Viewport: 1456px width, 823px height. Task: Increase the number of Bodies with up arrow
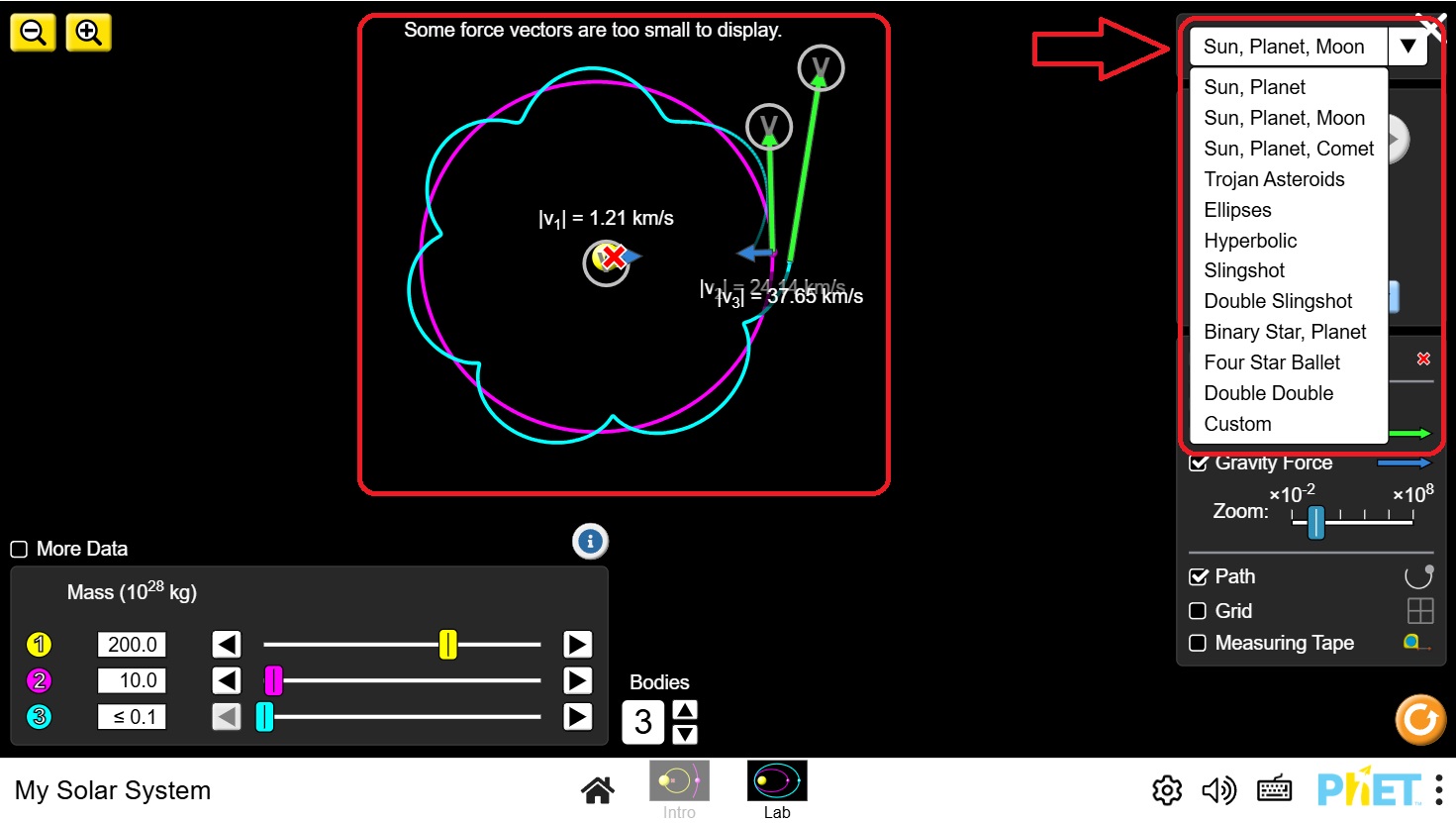click(x=685, y=710)
